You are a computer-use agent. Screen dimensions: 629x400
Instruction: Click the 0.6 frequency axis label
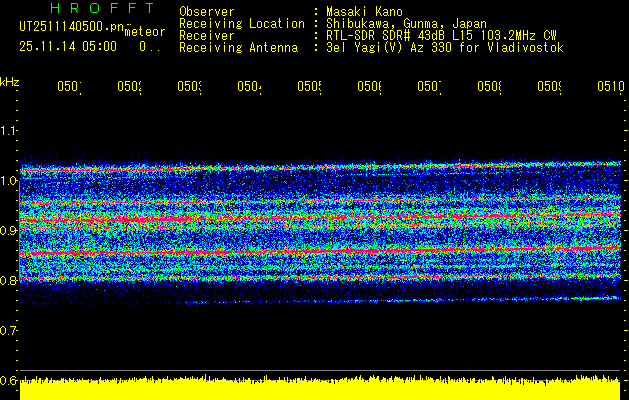click(x=8, y=380)
